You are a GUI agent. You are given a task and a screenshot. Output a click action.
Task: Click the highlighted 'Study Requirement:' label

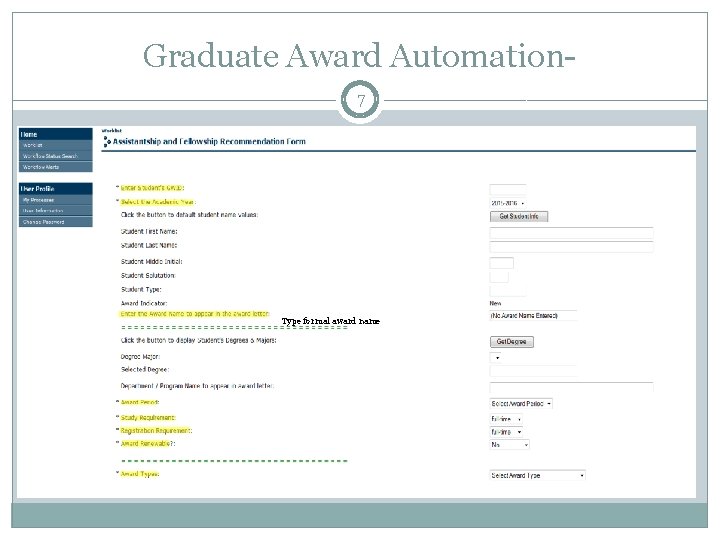coord(148,418)
